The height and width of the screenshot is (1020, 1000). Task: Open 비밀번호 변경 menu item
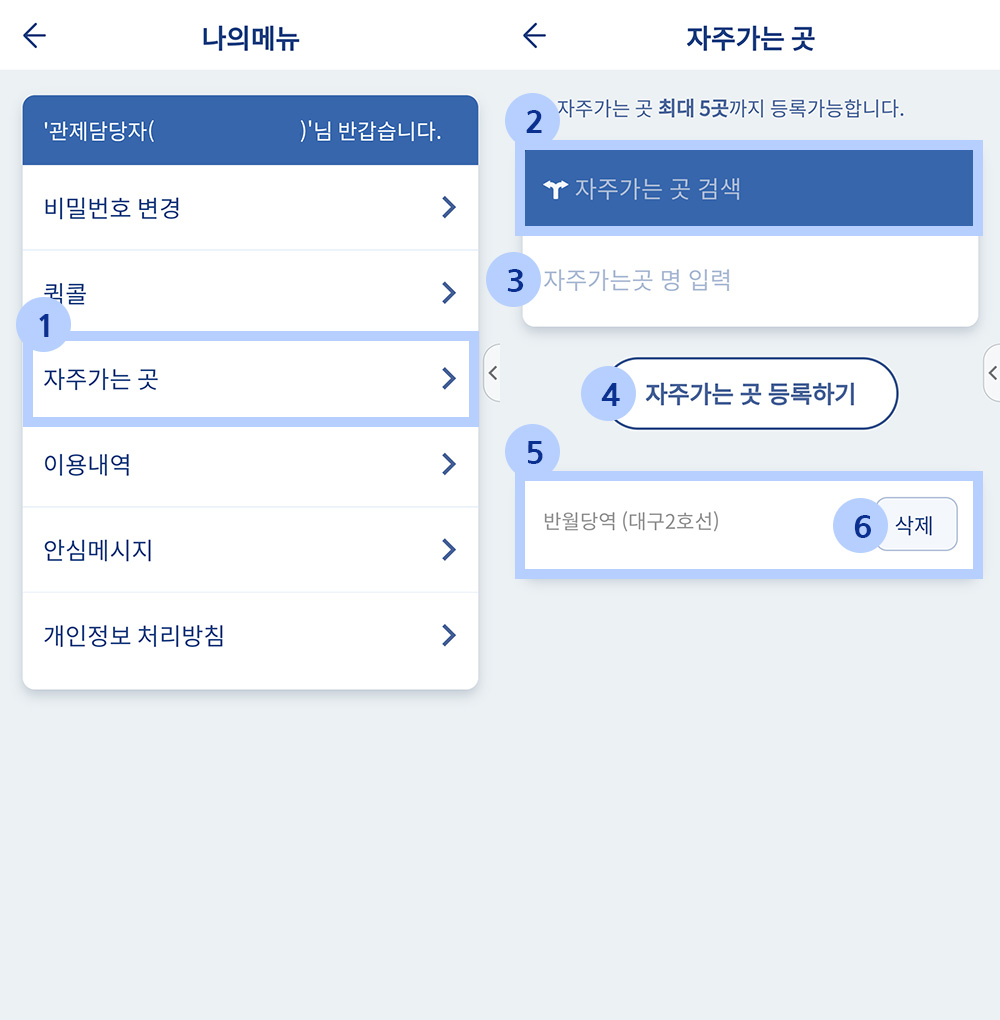pyautogui.click(x=250, y=208)
